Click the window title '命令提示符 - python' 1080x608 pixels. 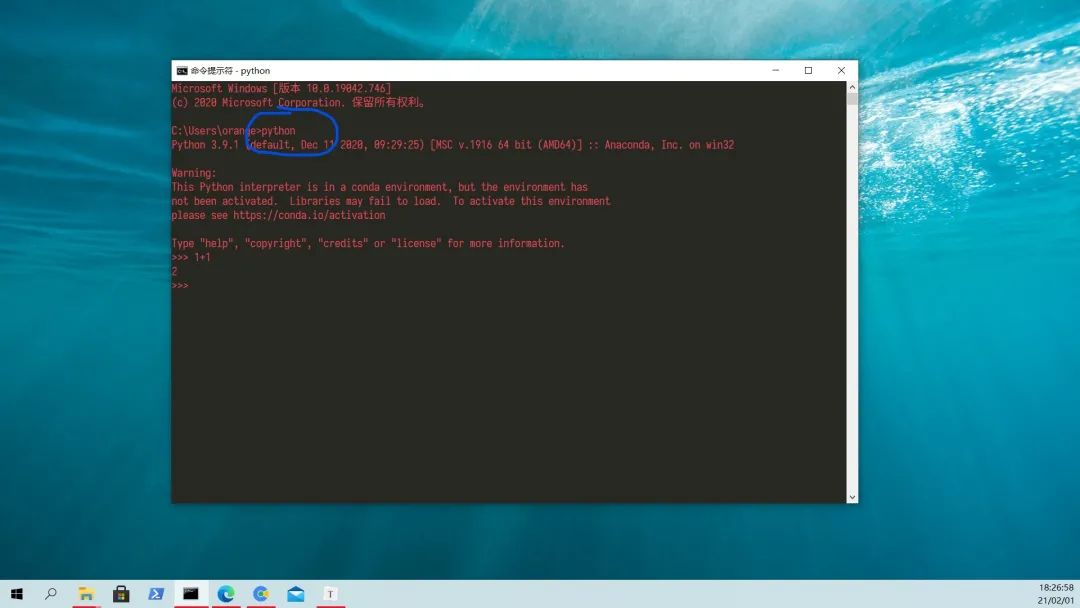click(x=230, y=71)
